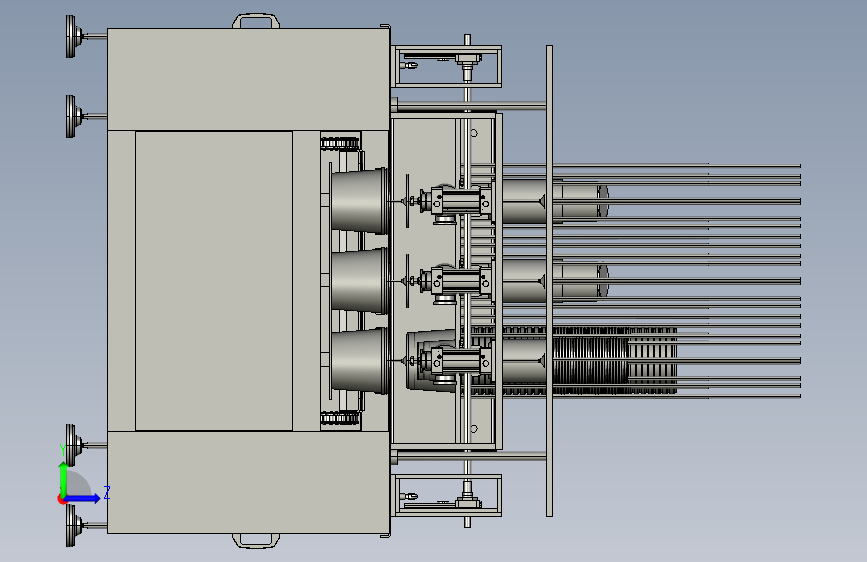Select the lifting handle on the cabinet bottom edge

point(255,540)
